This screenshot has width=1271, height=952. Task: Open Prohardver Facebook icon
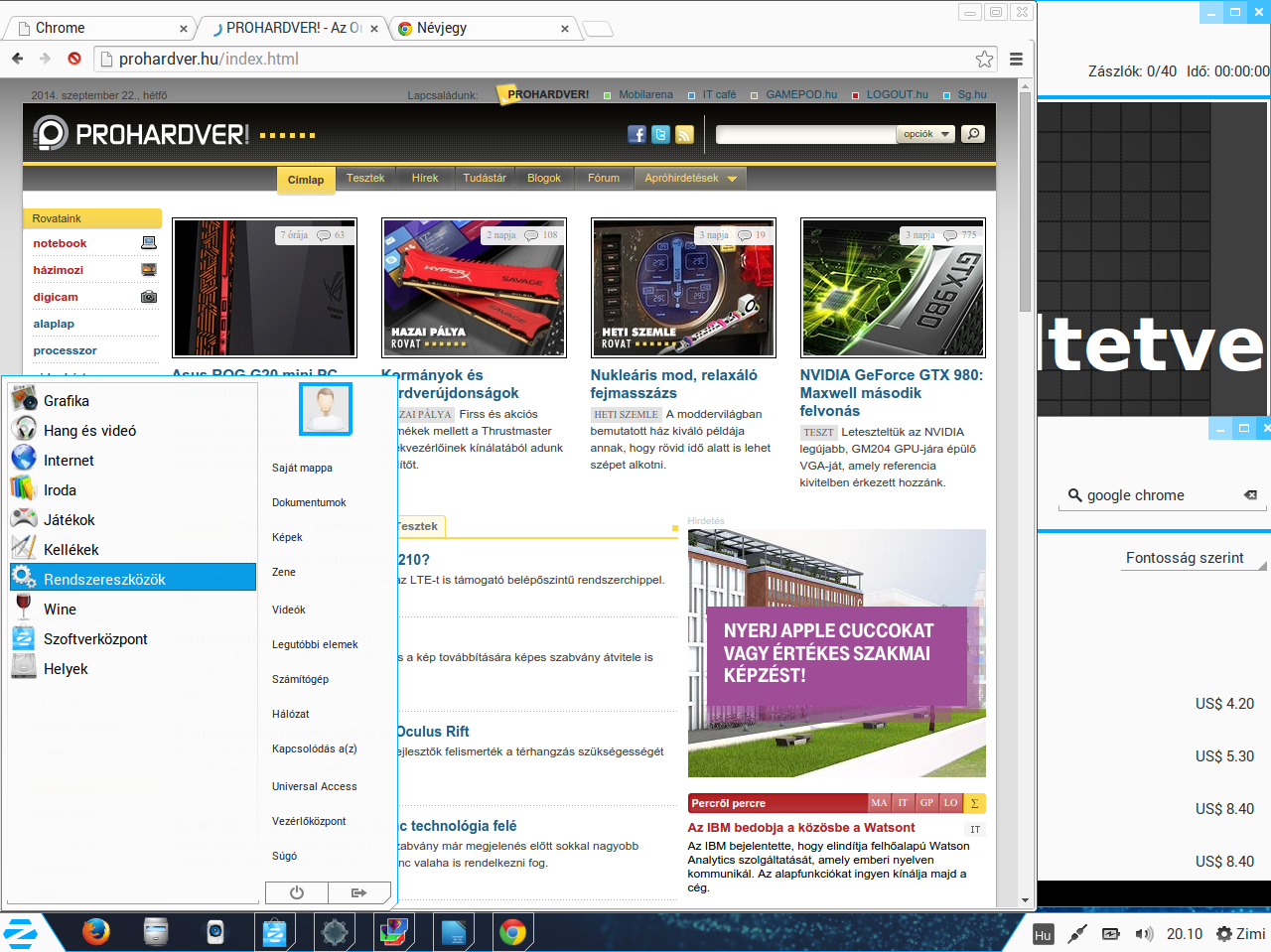636,134
